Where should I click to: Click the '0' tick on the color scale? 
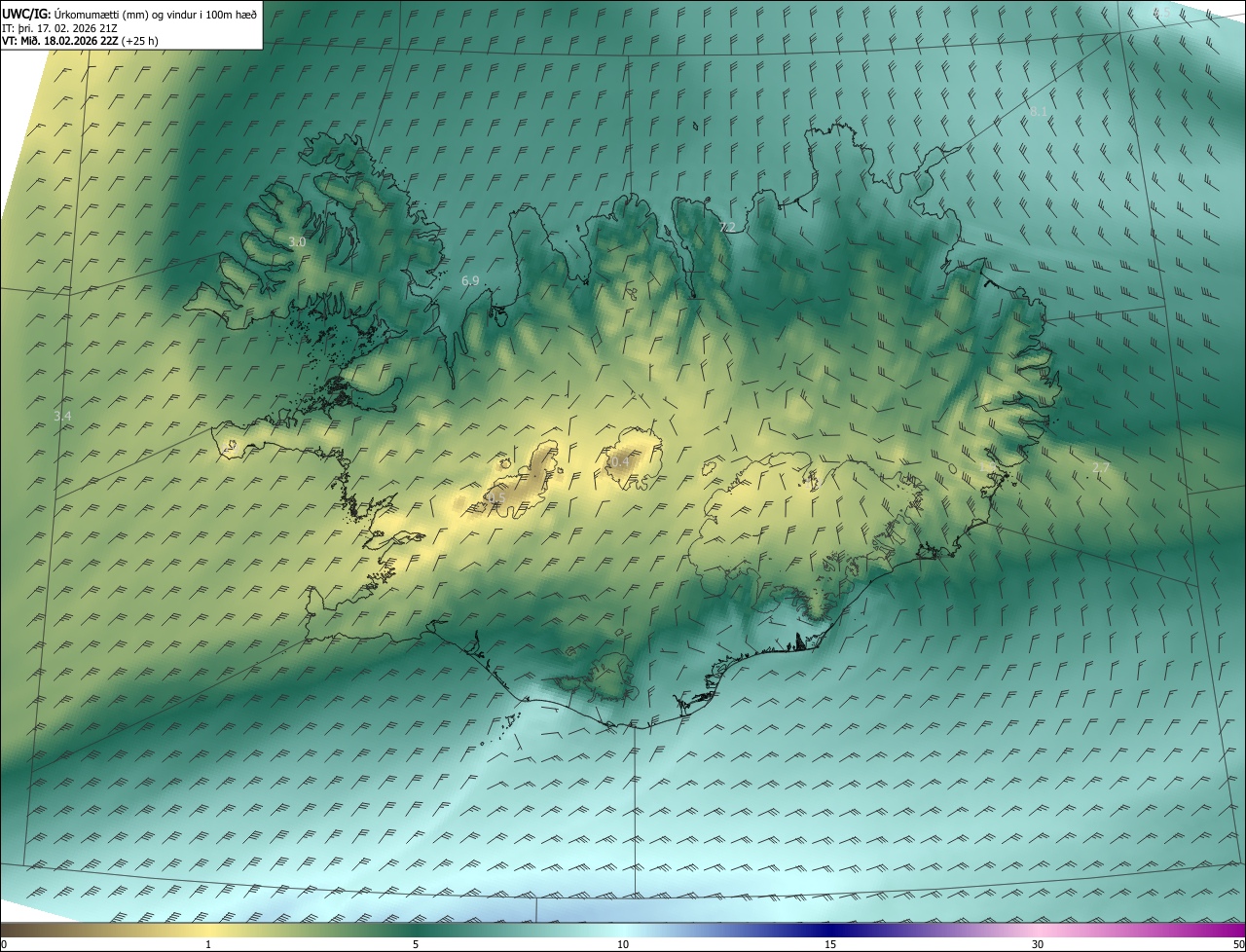click(4, 944)
